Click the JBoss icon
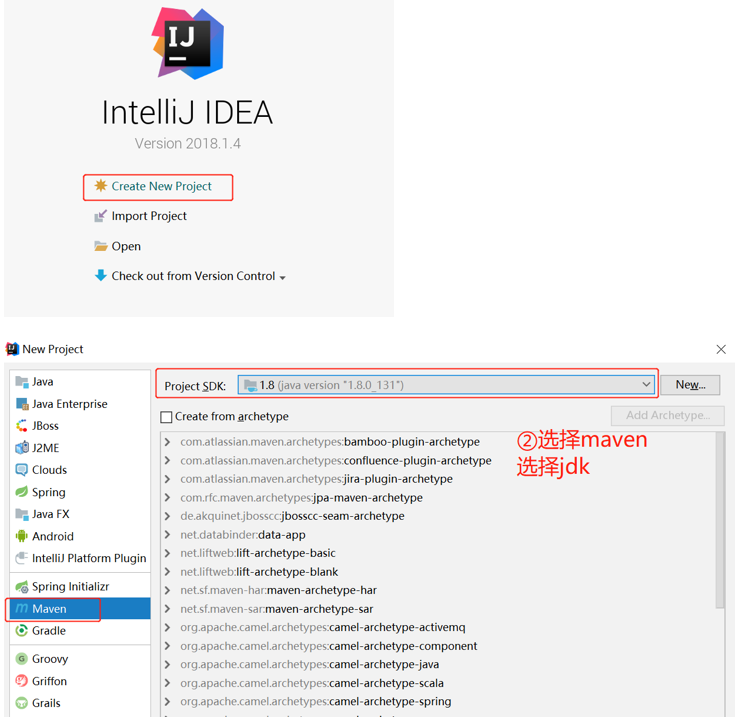This screenshot has width=735, height=719. [x=22, y=426]
